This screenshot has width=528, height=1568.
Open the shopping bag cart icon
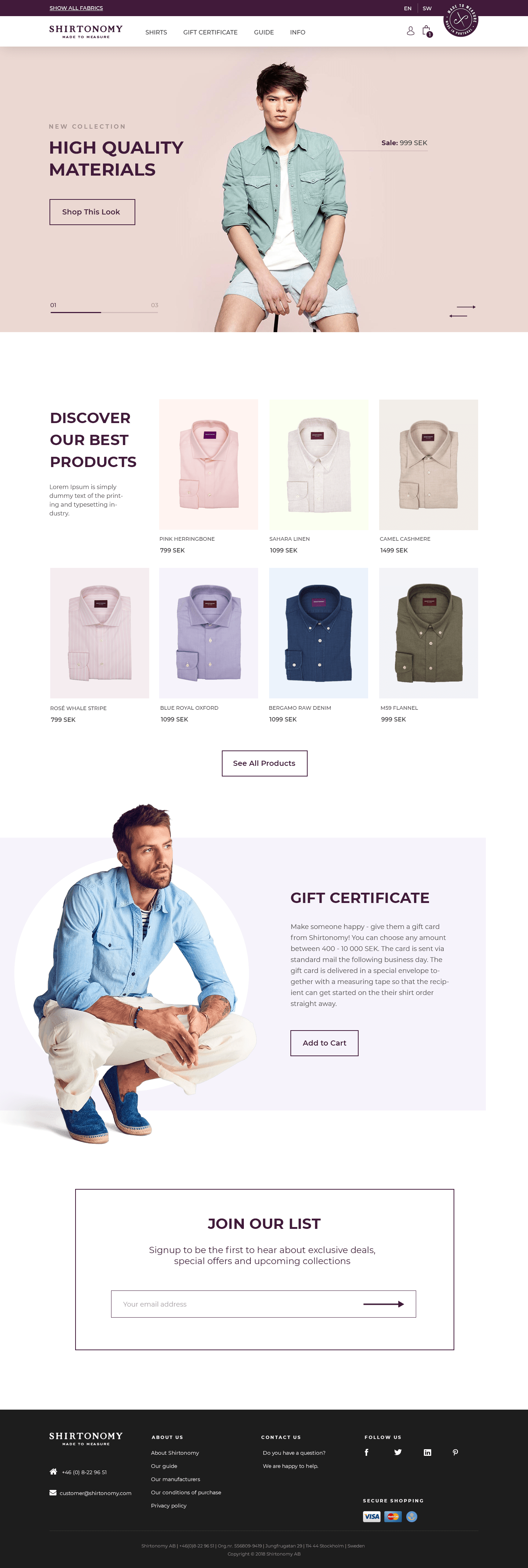[x=427, y=31]
